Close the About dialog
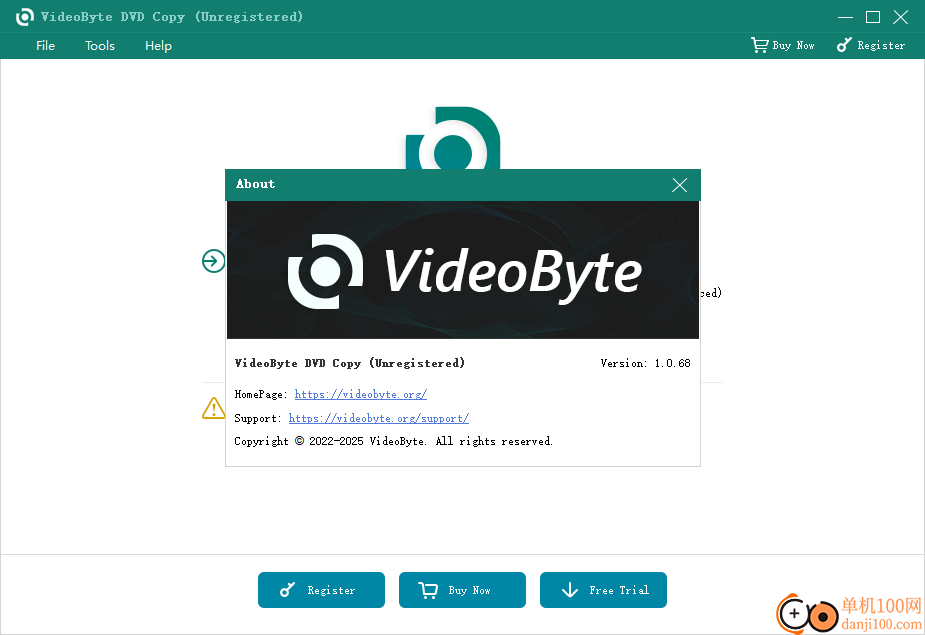This screenshot has width=925, height=635. point(680,185)
